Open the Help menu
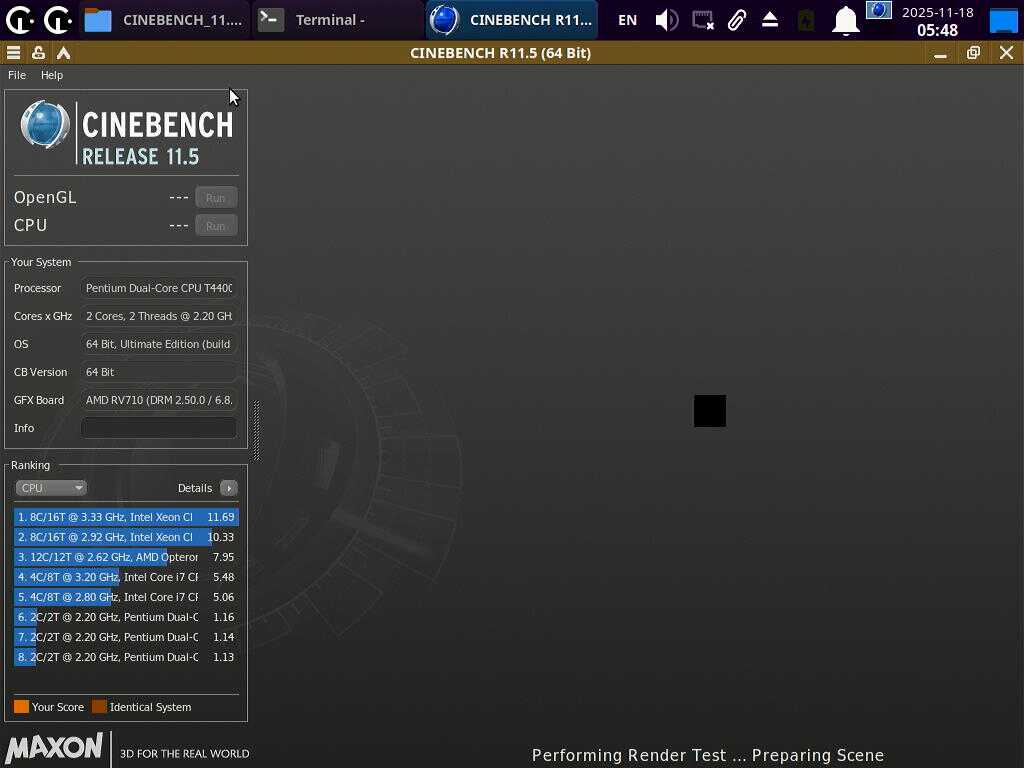This screenshot has width=1024, height=768. point(52,75)
